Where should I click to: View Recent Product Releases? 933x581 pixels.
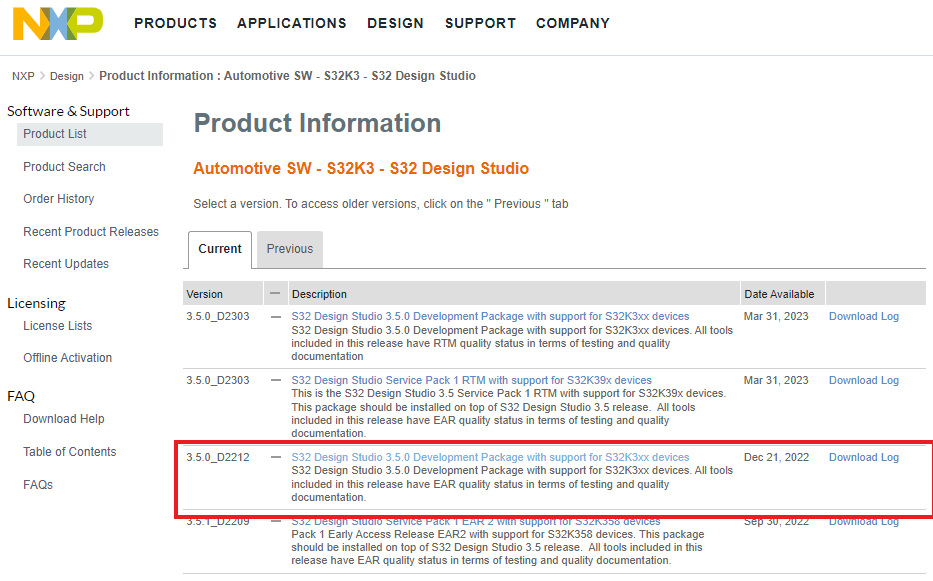(x=91, y=232)
